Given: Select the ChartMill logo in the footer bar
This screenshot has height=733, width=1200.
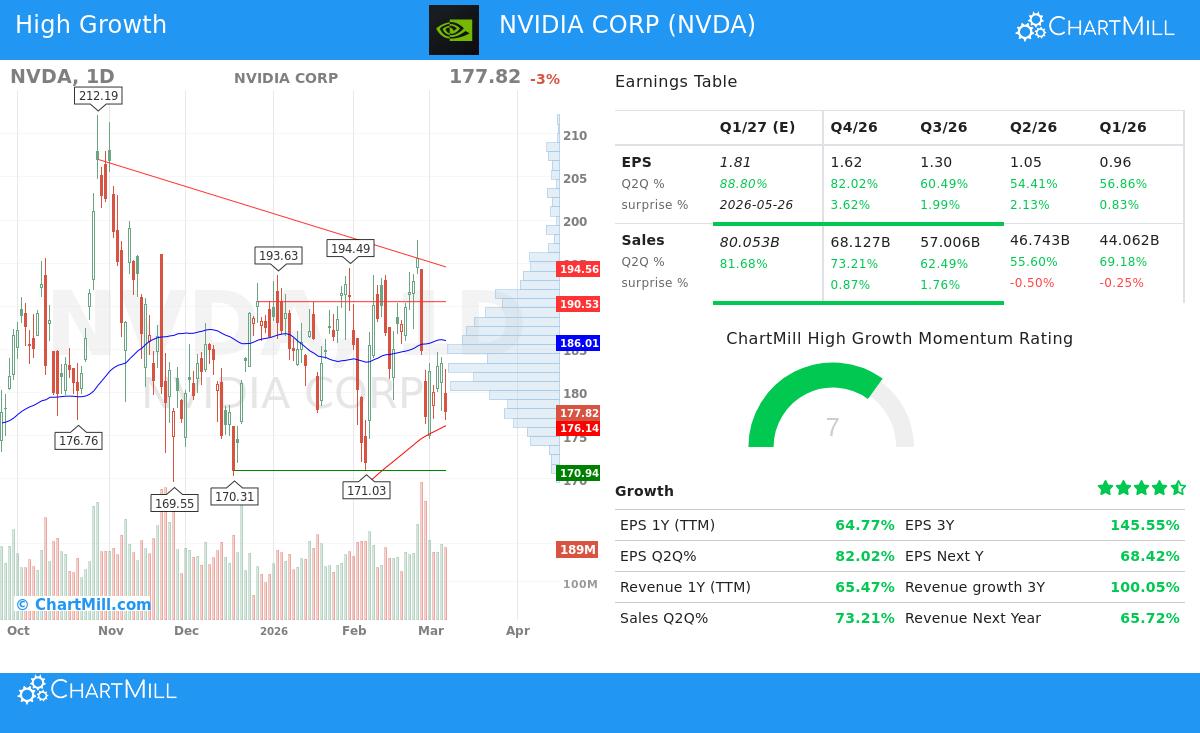Looking at the screenshot, I should [x=96, y=689].
